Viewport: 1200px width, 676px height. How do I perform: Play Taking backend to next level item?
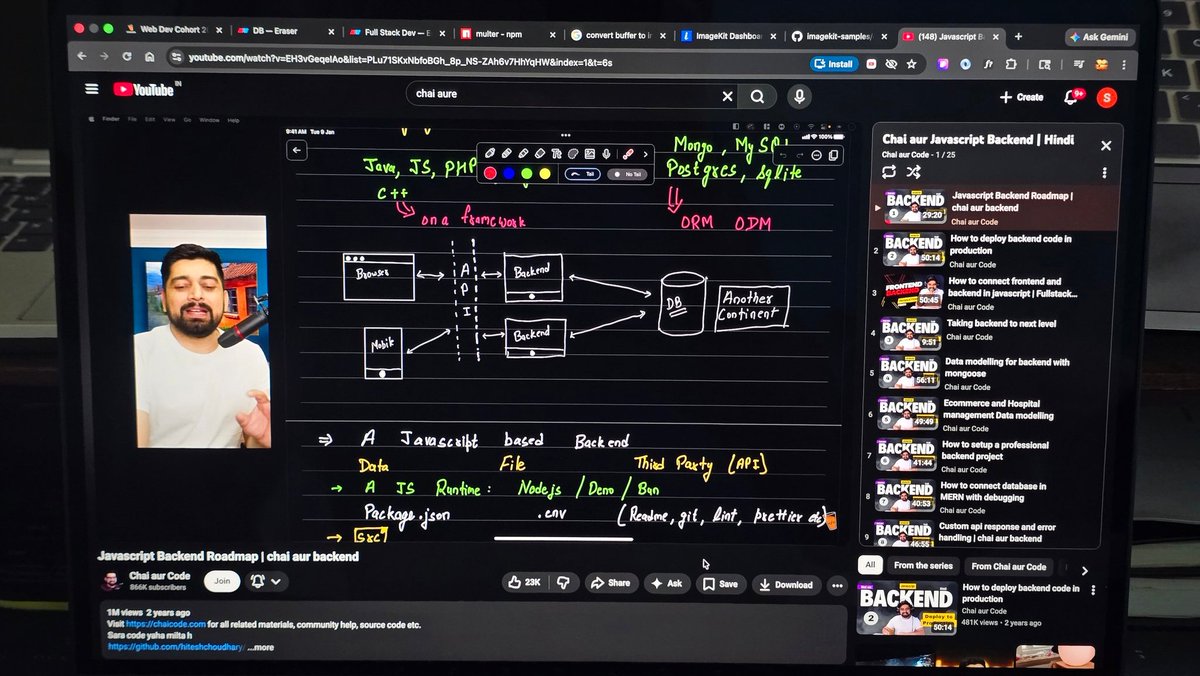click(983, 333)
